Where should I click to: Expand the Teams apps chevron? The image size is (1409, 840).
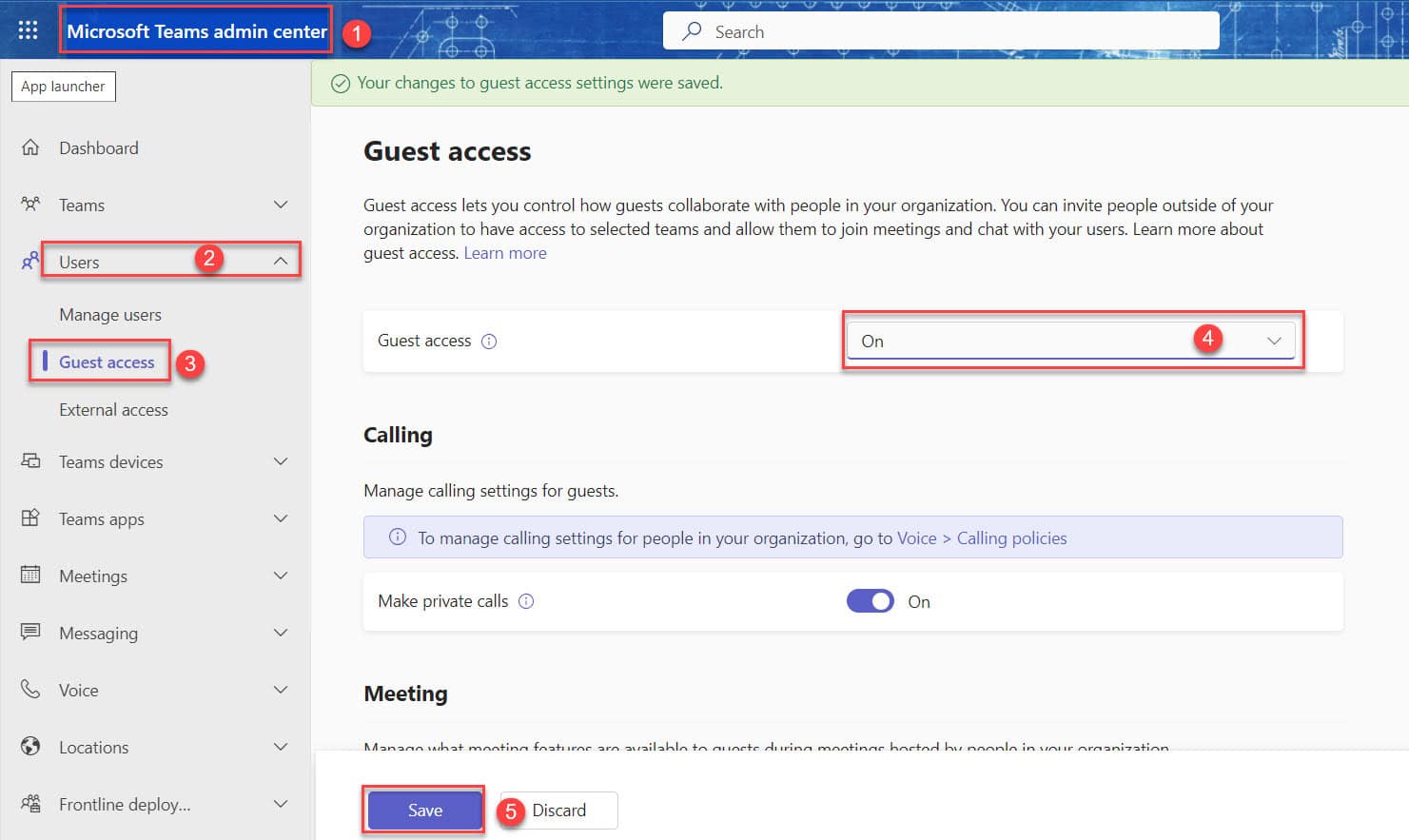(281, 518)
